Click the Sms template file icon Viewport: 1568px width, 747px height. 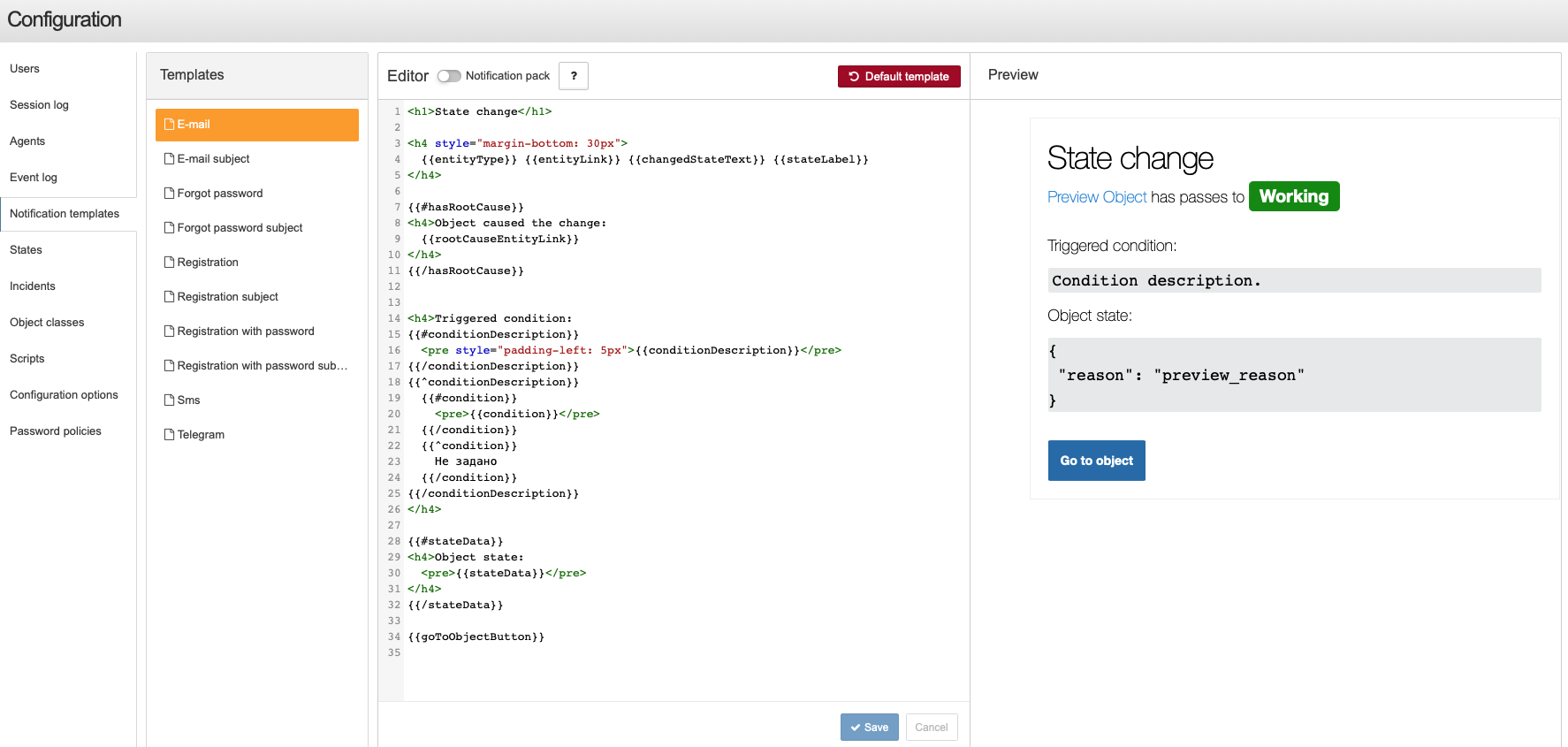[x=169, y=400]
